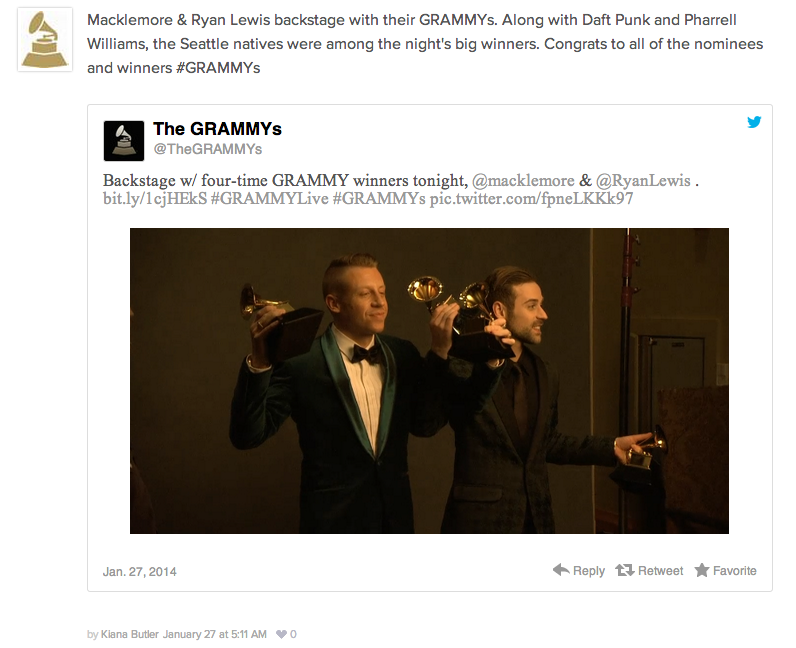Open the #GRAMMYLive hashtag
Viewport: 796px width, 648px height.
(x=270, y=199)
